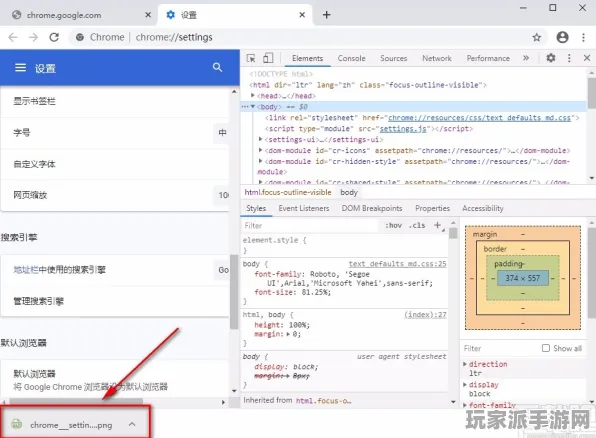Open the text_defaults_md.css:25 source link
Screen dimensions: 596x438
tap(398, 263)
